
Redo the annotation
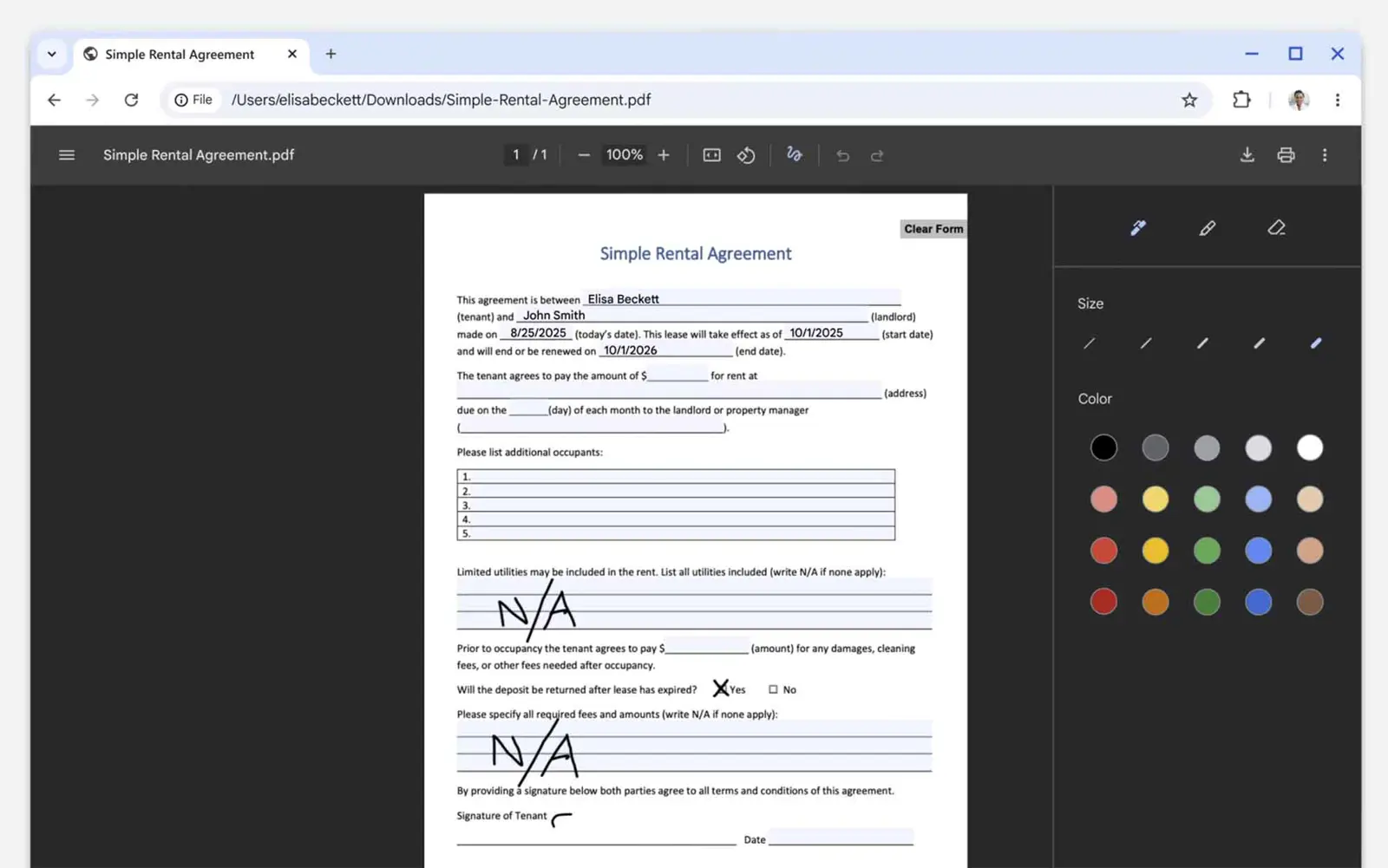pos(877,155)
